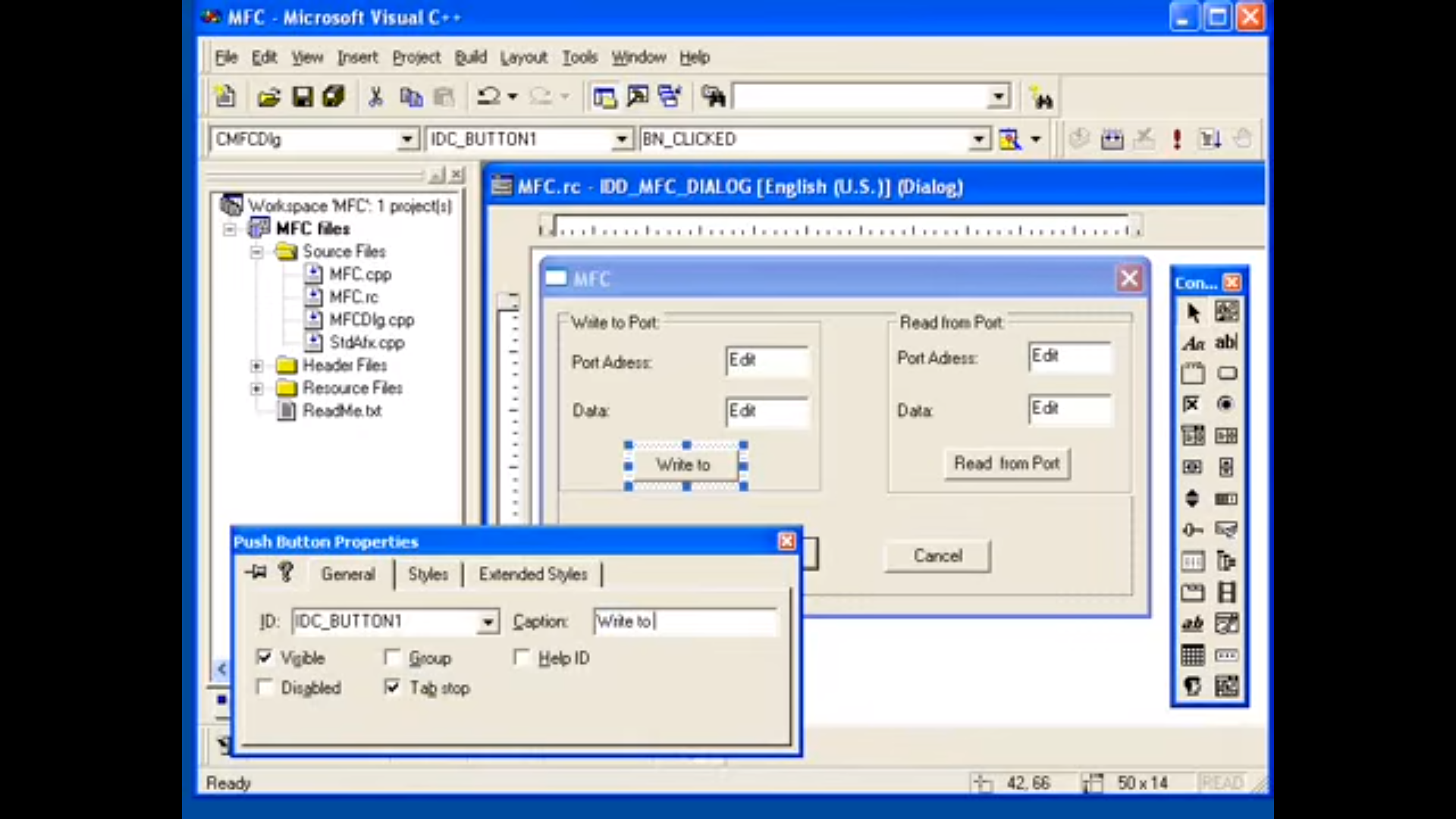The height and width of the screenshot is (819, 1456).
Task: Open the Find combo box dropdown arrow
Action: click(999, 97)
